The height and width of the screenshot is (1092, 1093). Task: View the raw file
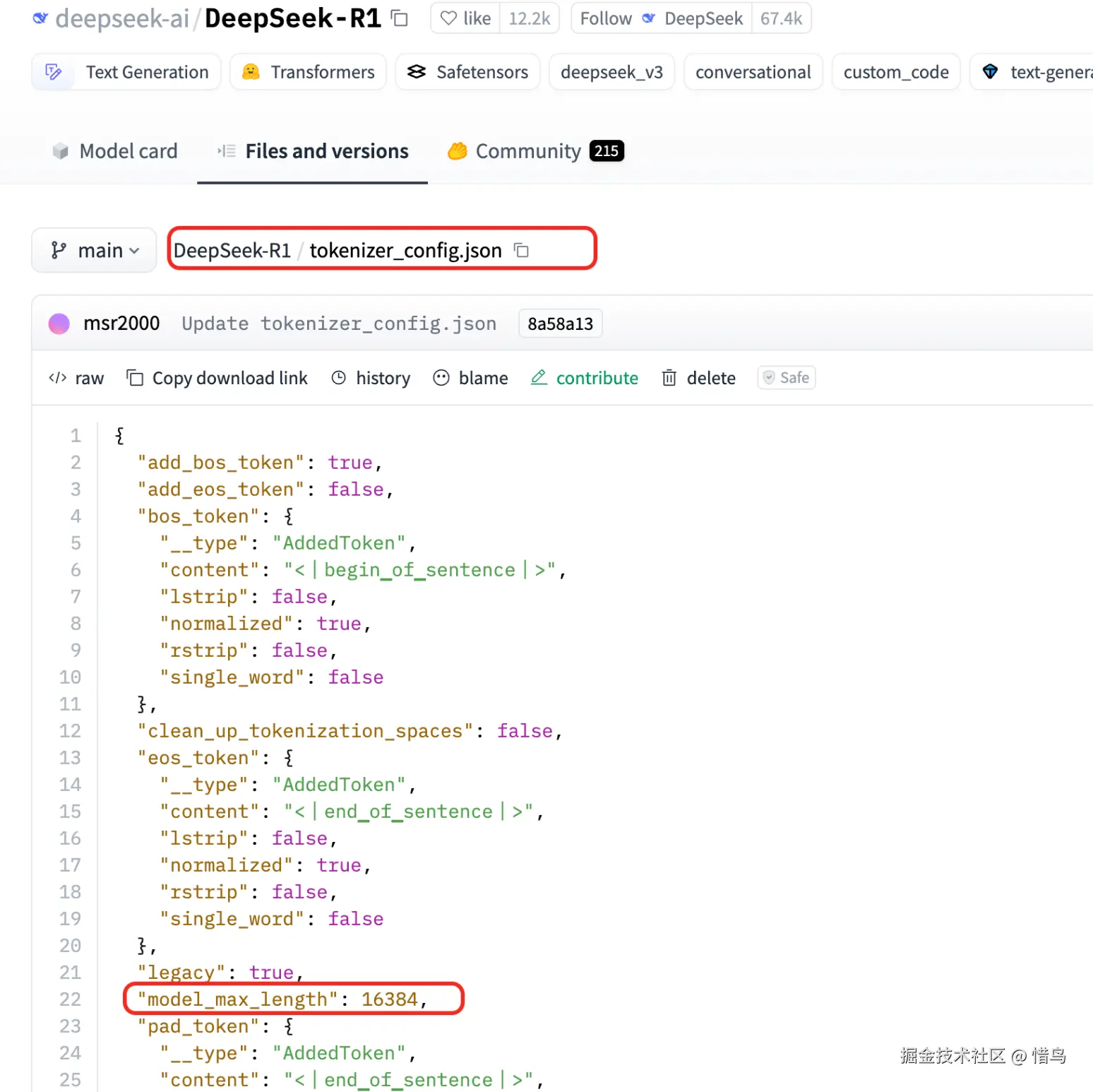click(x=76, y=378)
